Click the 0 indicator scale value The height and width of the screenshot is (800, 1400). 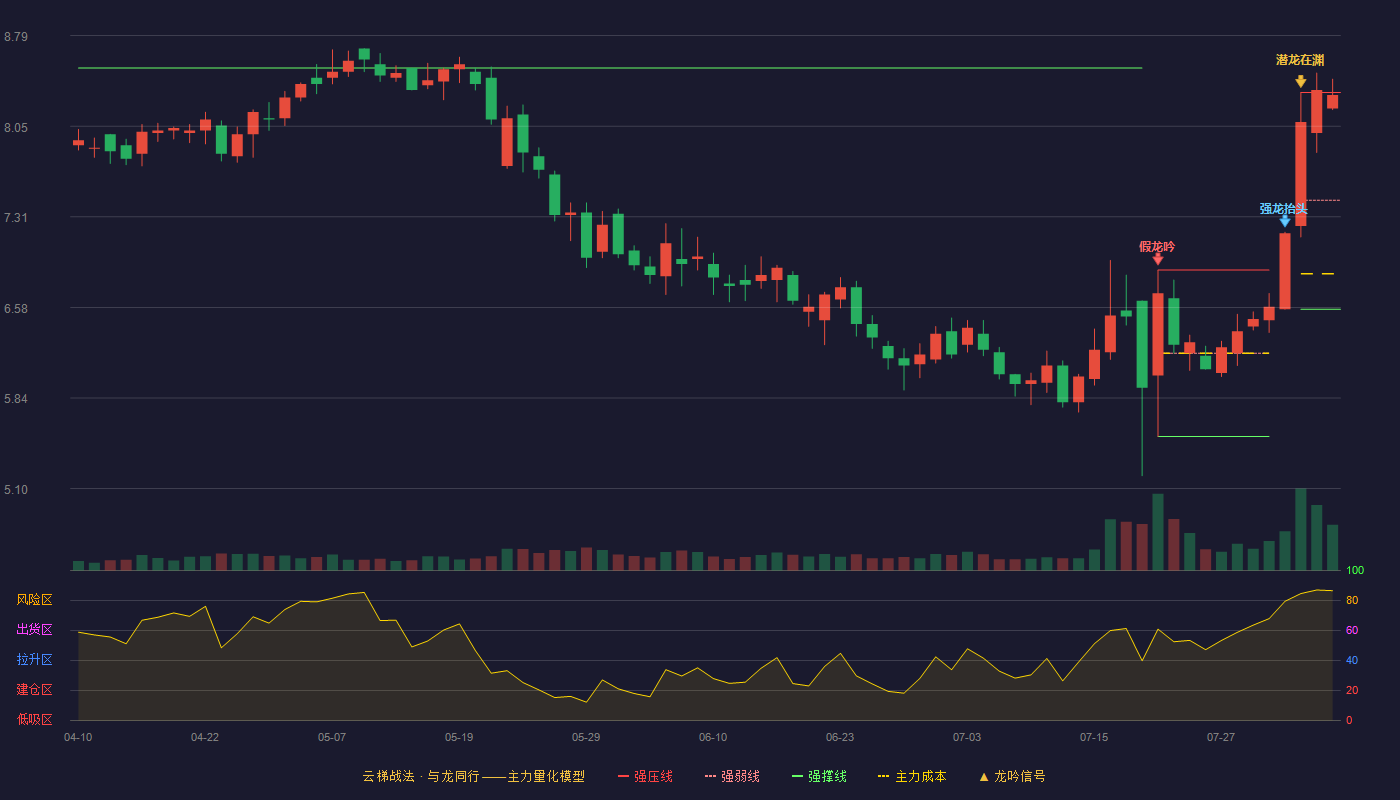click(1349, 720)
